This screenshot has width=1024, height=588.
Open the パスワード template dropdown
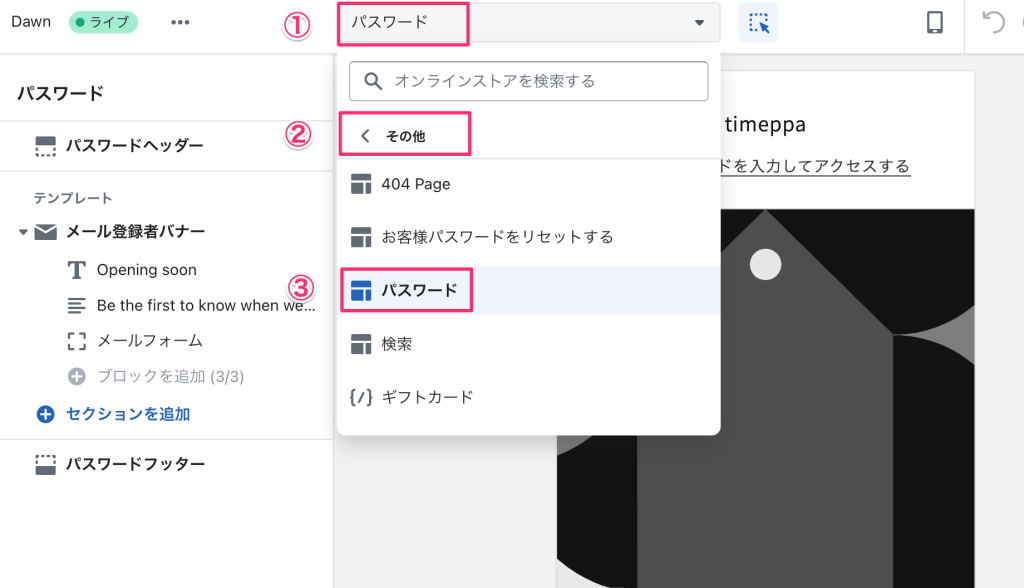[528, 22]
